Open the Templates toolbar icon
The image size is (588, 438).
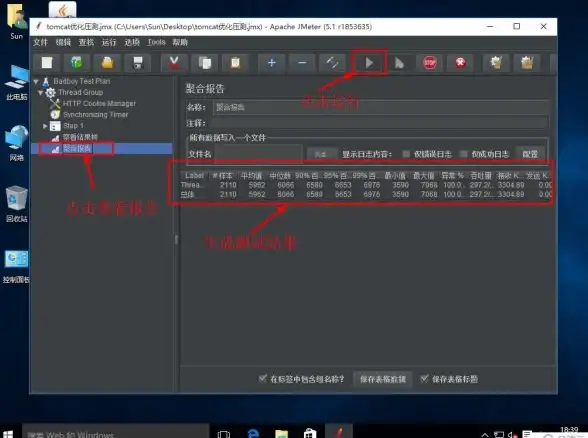click(77, 63)
